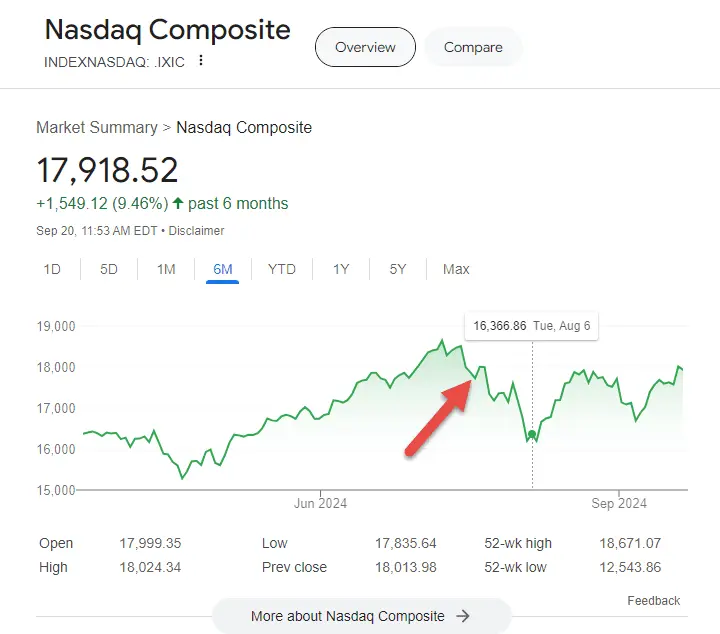Click the green up-arrow gain indicator
This screenshot has width=720, height=634.
pyautogui.click(x=178, y=204)
